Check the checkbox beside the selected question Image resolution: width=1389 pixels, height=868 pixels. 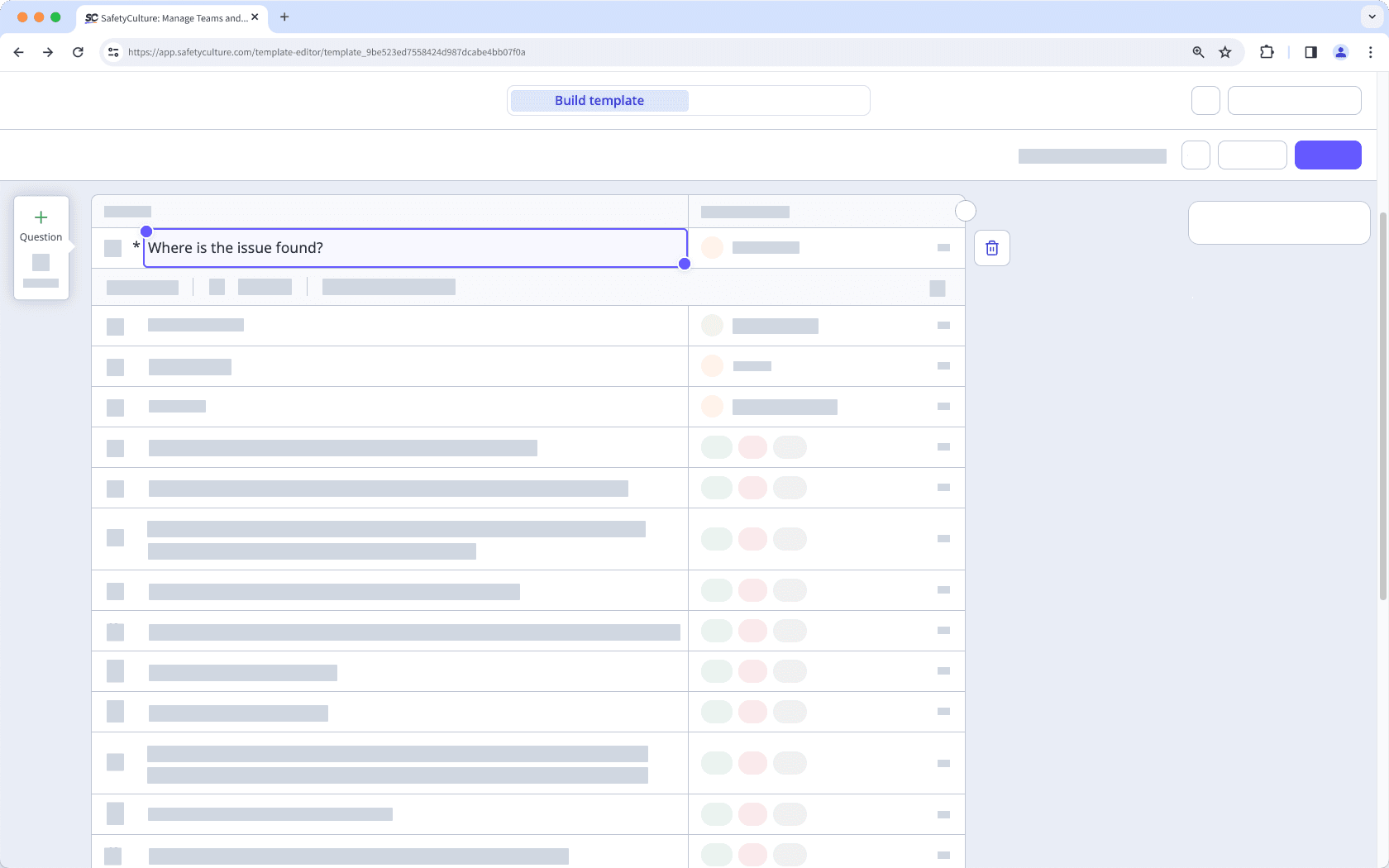click(113, 247)
